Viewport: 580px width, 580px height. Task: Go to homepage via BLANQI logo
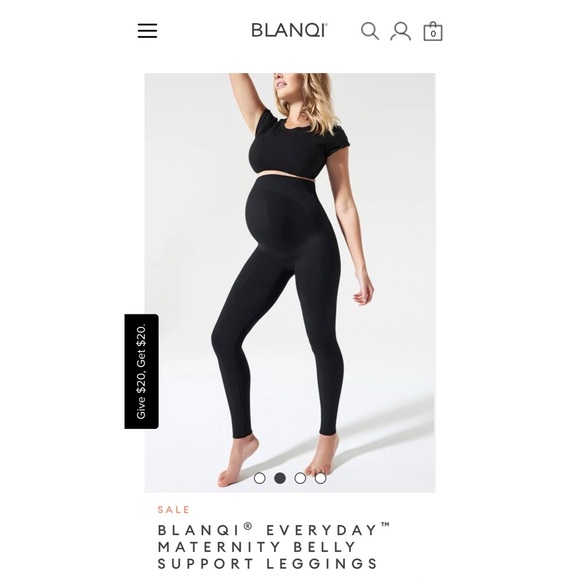[x=289, y=30]
